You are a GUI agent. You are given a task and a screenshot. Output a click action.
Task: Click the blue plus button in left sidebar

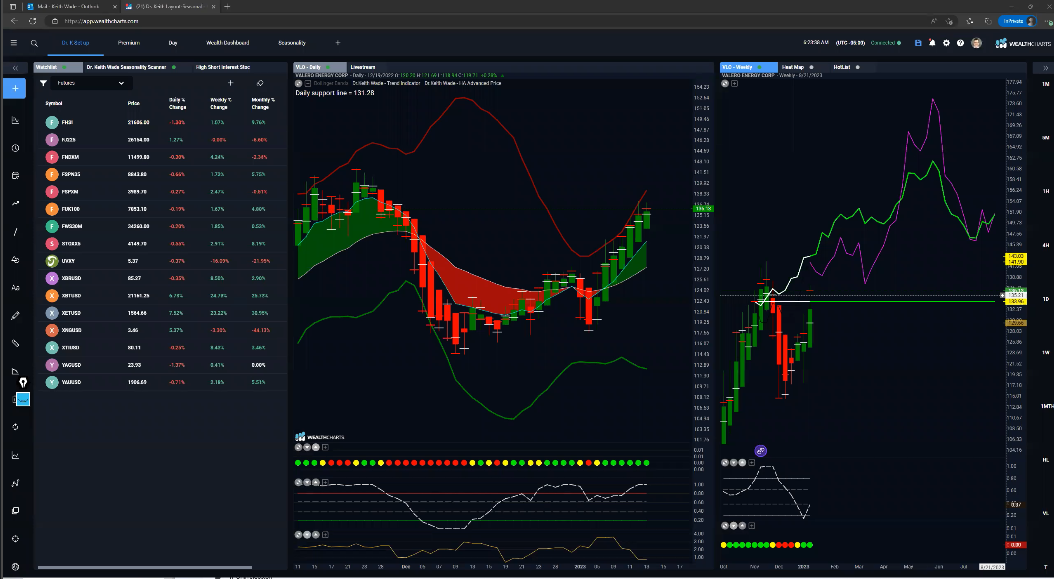(x=15, y=89)
